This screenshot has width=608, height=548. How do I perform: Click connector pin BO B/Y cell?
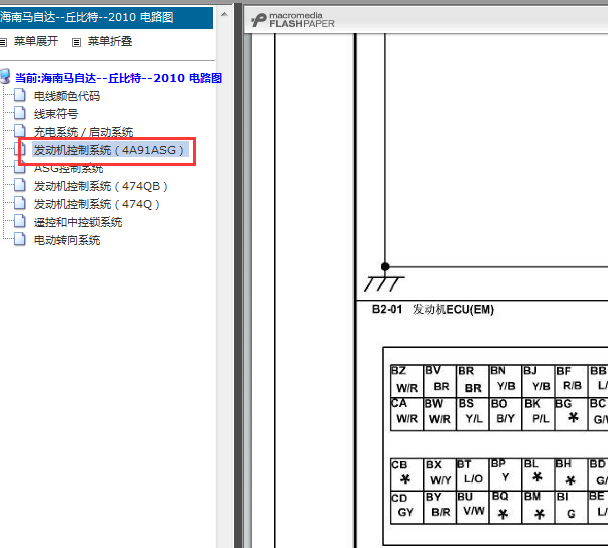pyautogui.click(x=506, y=414)
